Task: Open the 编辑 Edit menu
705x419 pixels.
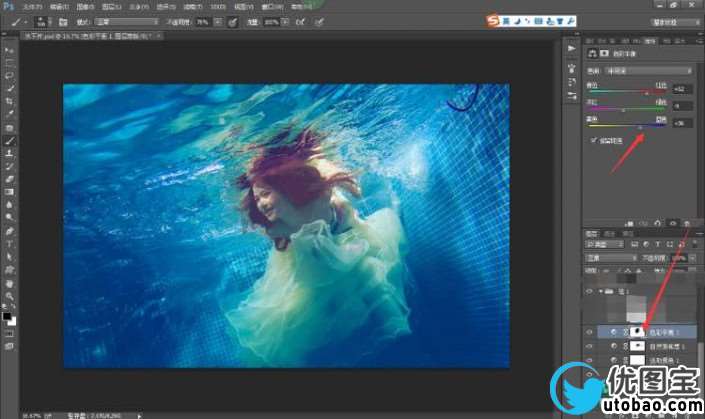Action: 59,7
